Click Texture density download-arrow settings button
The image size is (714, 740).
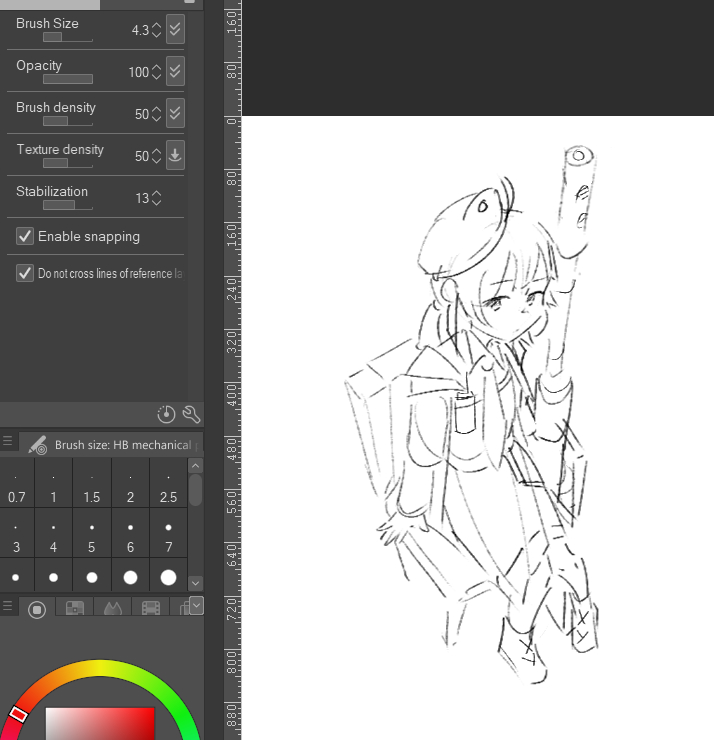[x=175, y=156]
